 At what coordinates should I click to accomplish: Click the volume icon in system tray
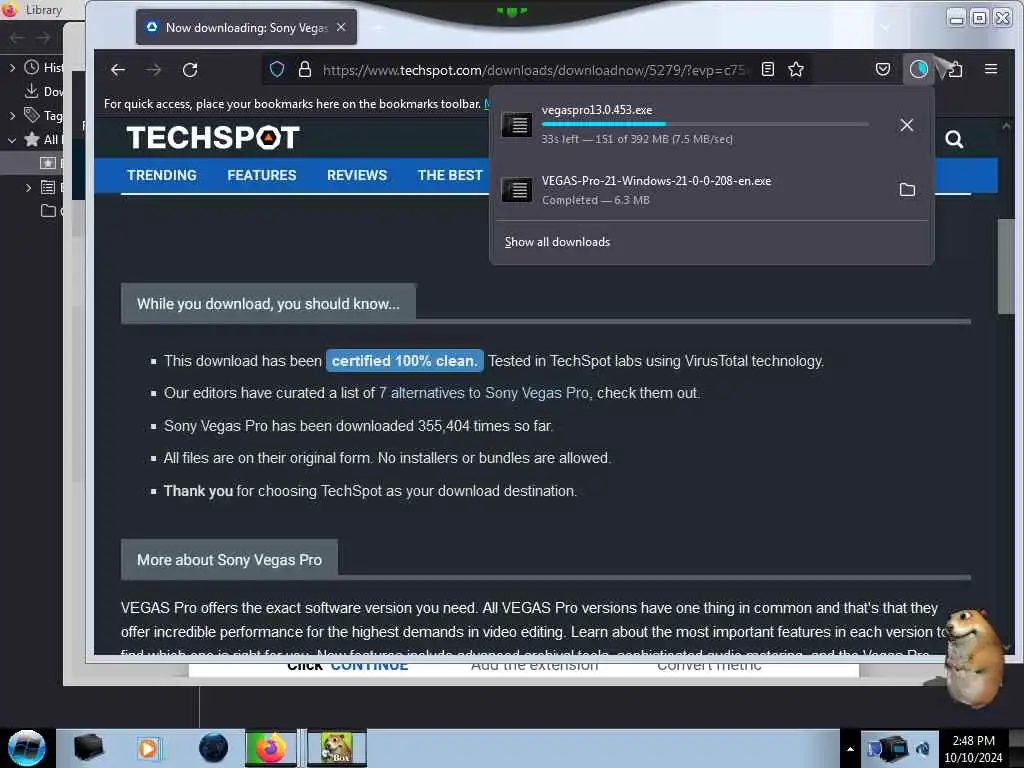[923, 749]
